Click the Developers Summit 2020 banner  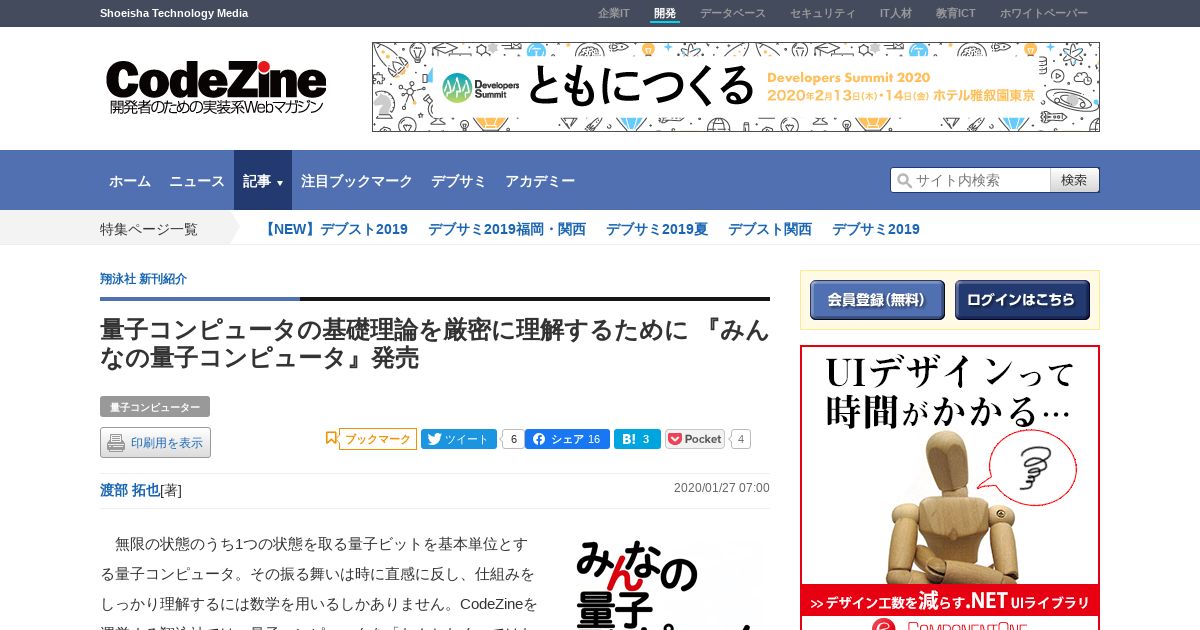click(x=736, y=87)
